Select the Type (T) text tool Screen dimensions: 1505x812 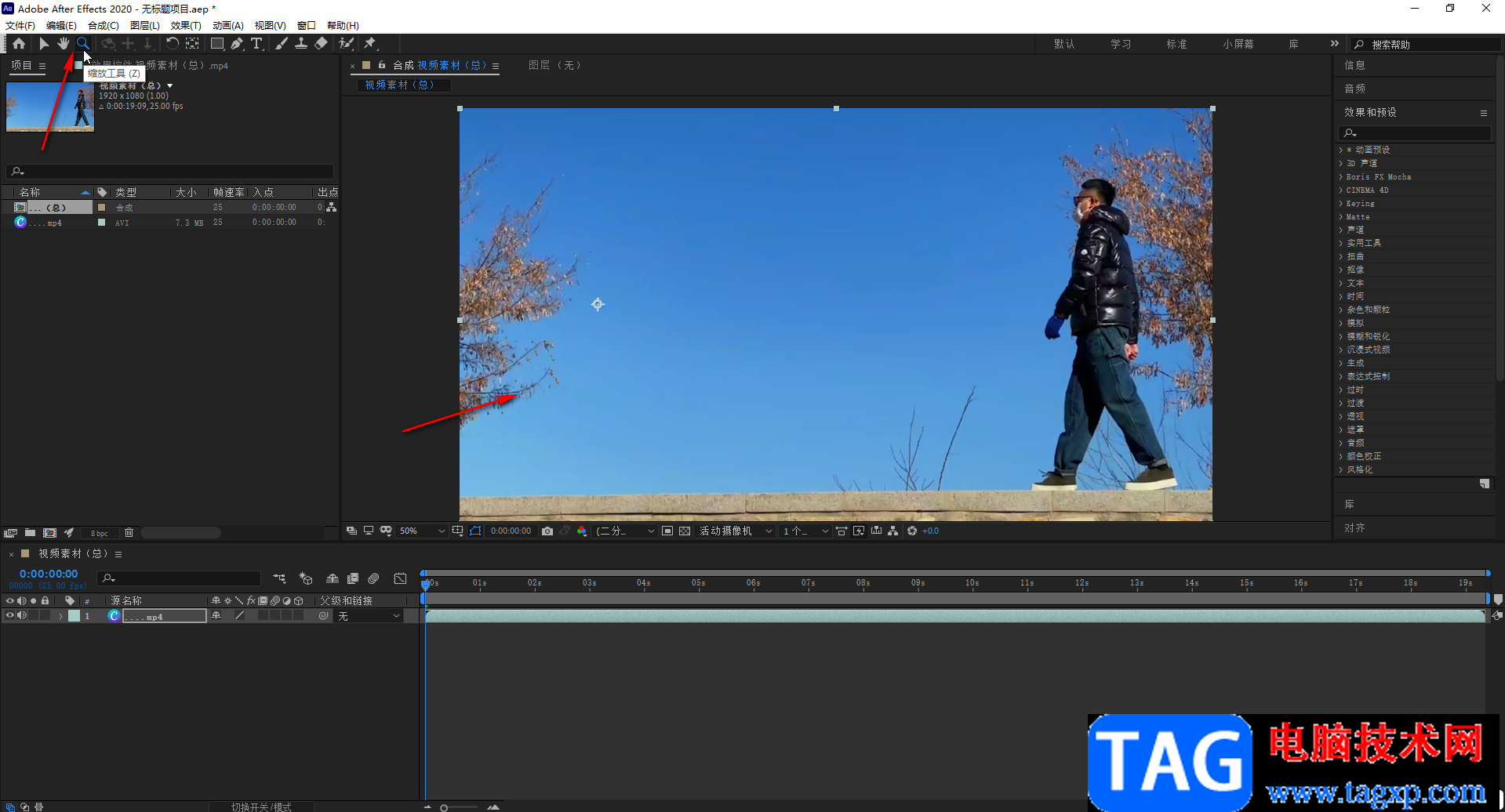pos(256,44)
